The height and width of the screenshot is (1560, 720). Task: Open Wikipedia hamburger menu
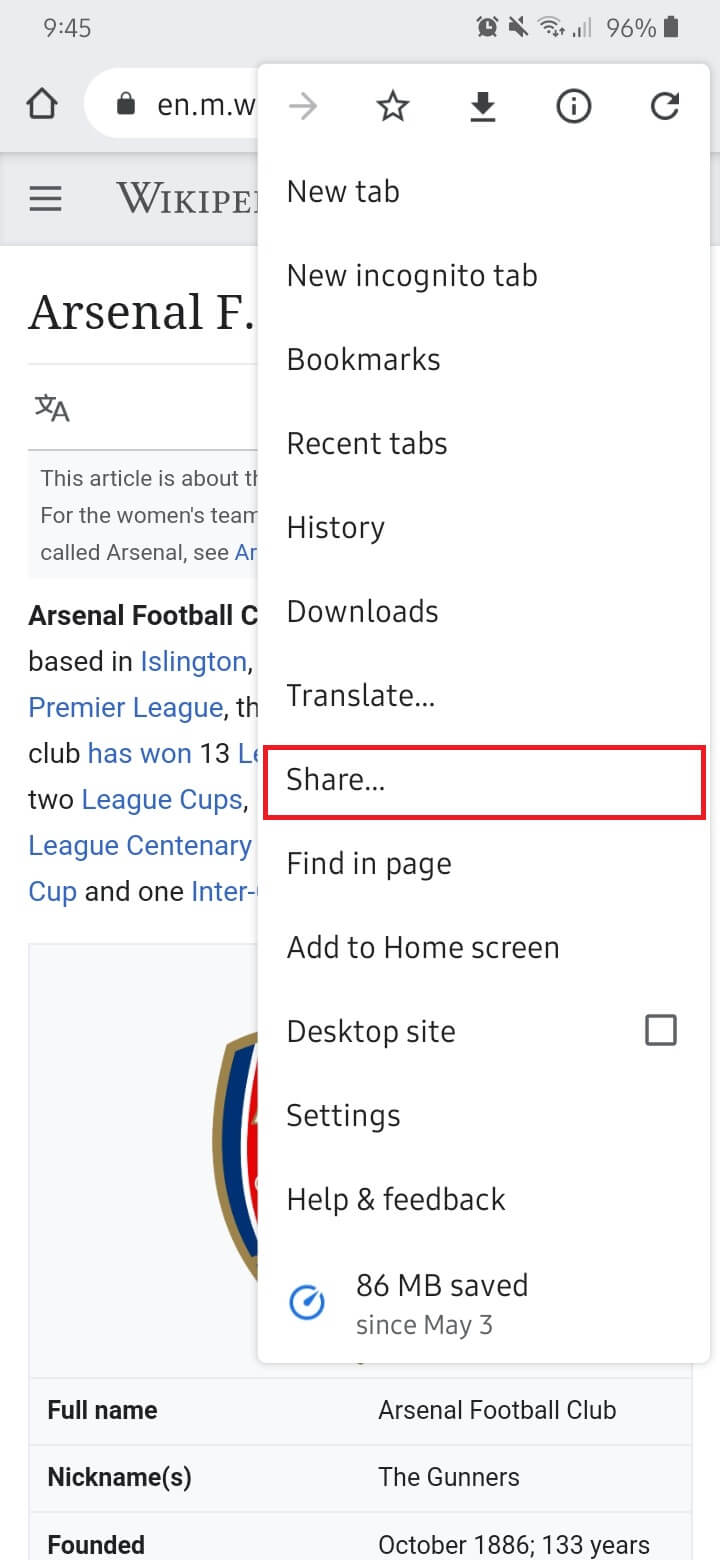click(x=45, y=199)
